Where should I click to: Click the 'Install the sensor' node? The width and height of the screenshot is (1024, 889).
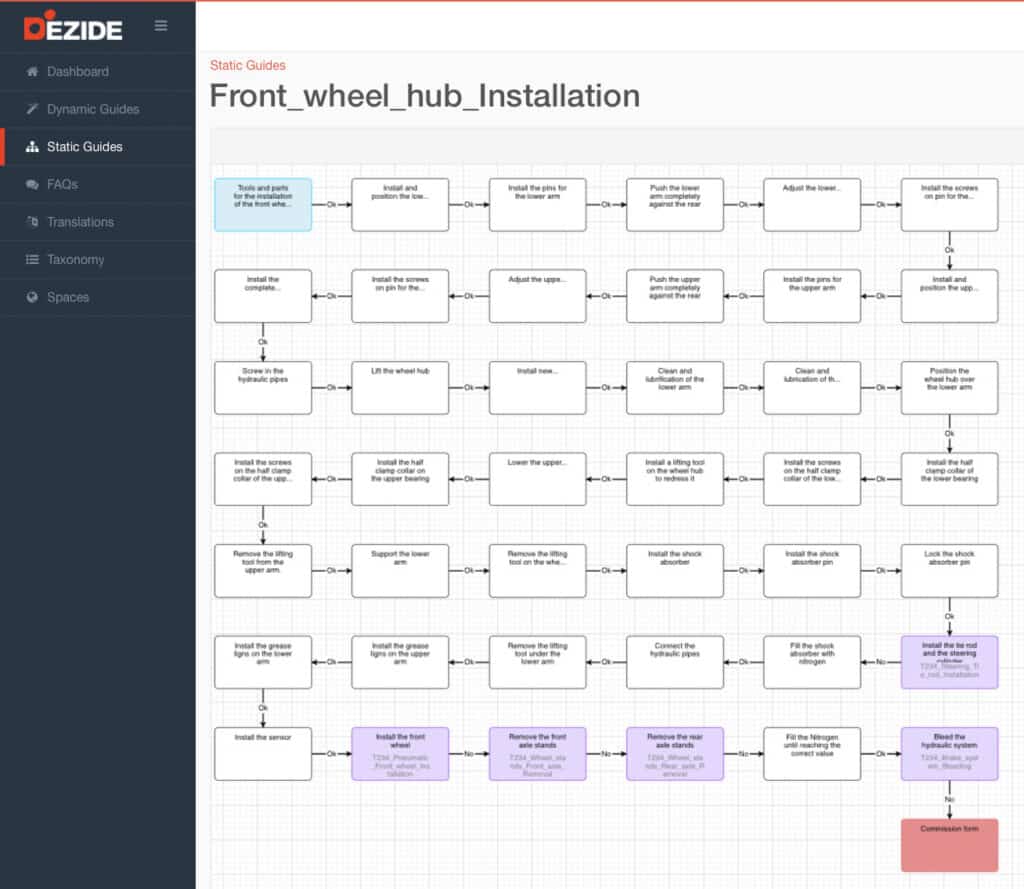click(263, 754)
